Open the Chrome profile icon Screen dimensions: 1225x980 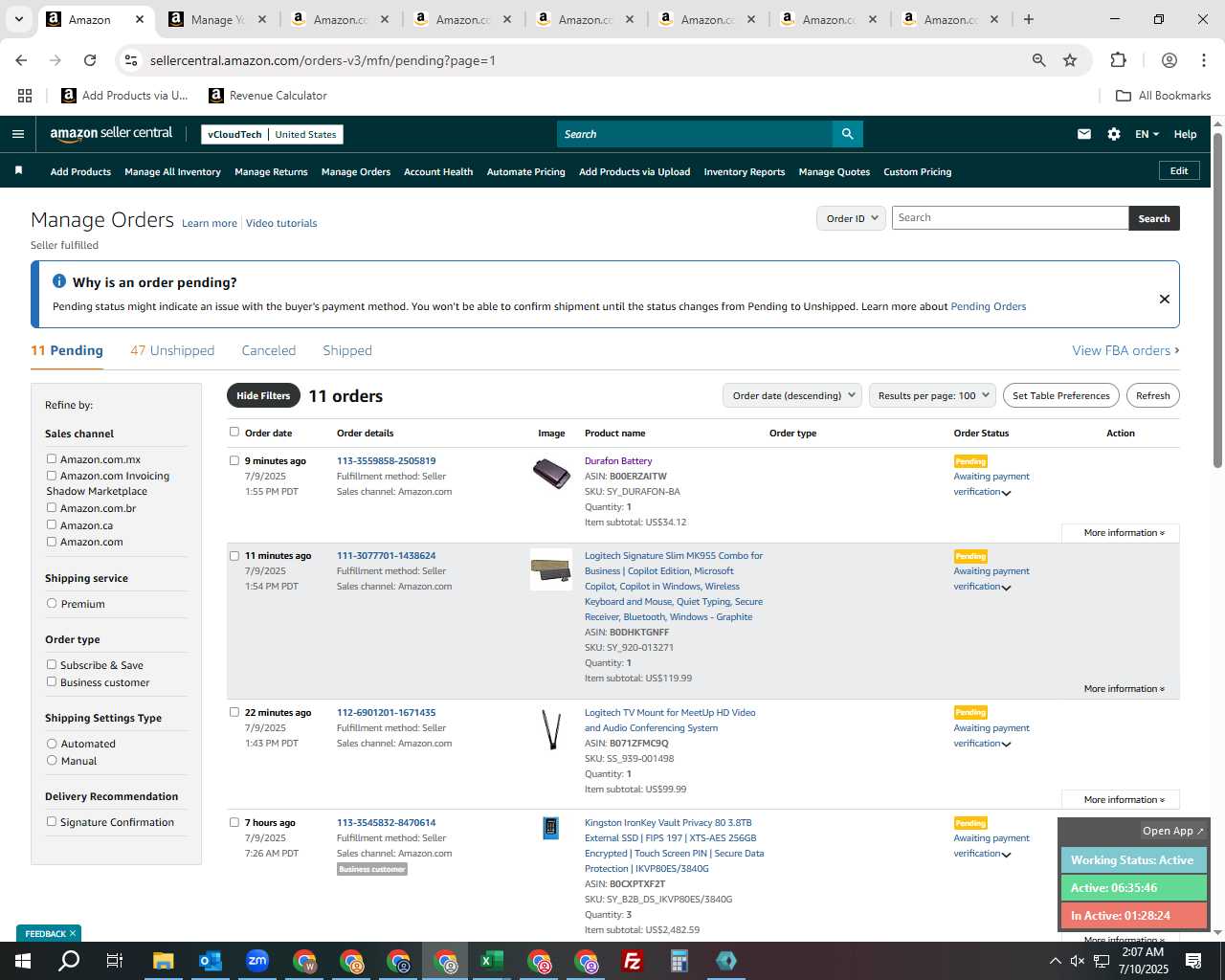pyautogui.click(x=1169, y=60)
